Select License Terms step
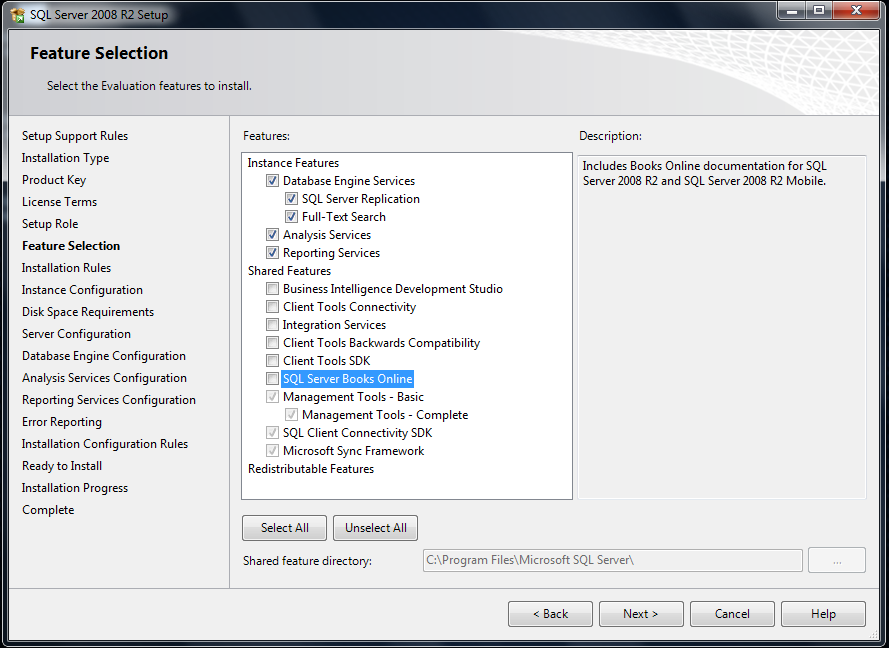Image resolution: width=889 pixels, height=648 pixels. coord(60,202)
